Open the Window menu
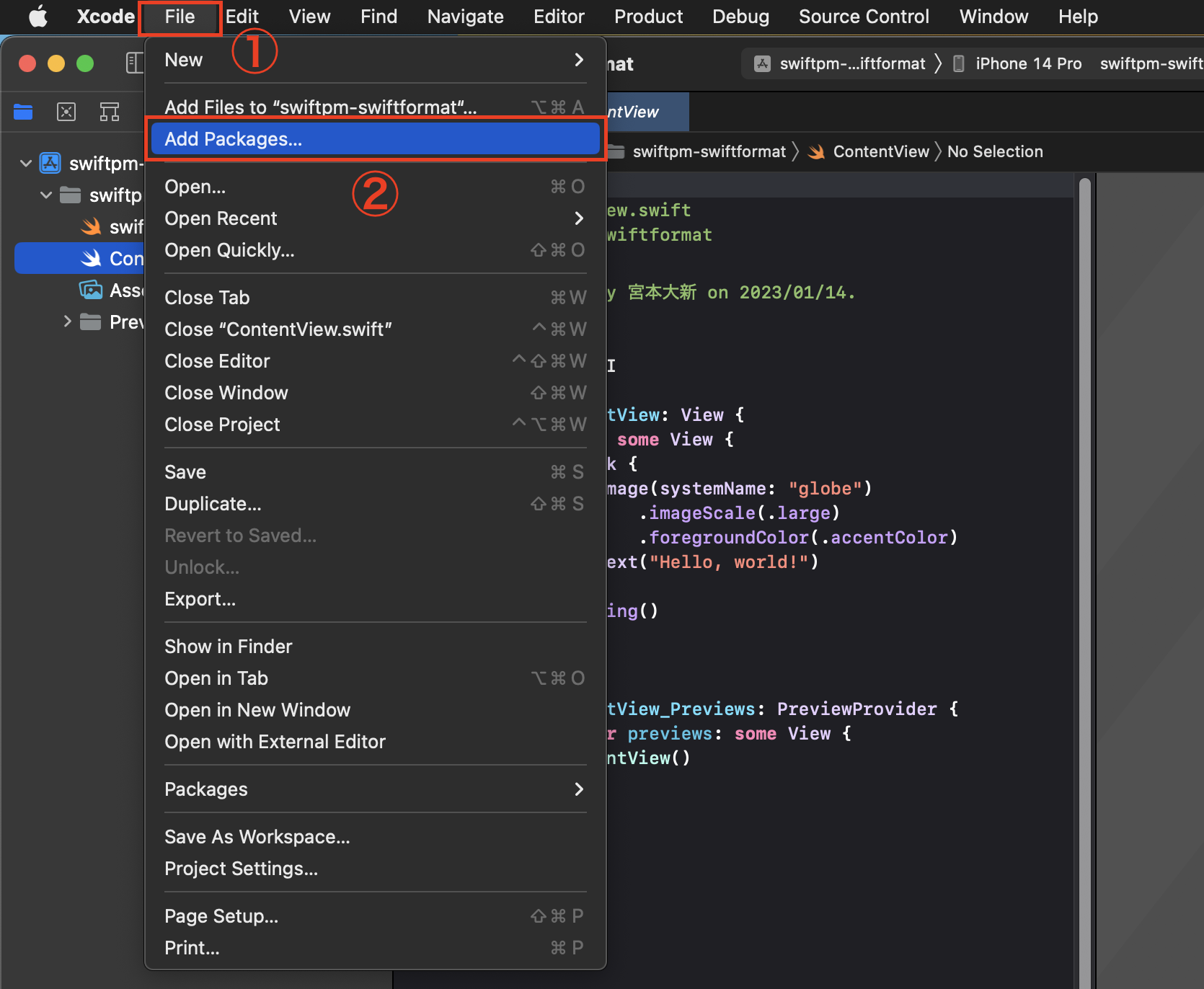This screenshot has width=1204, height=989. [994, 16]
